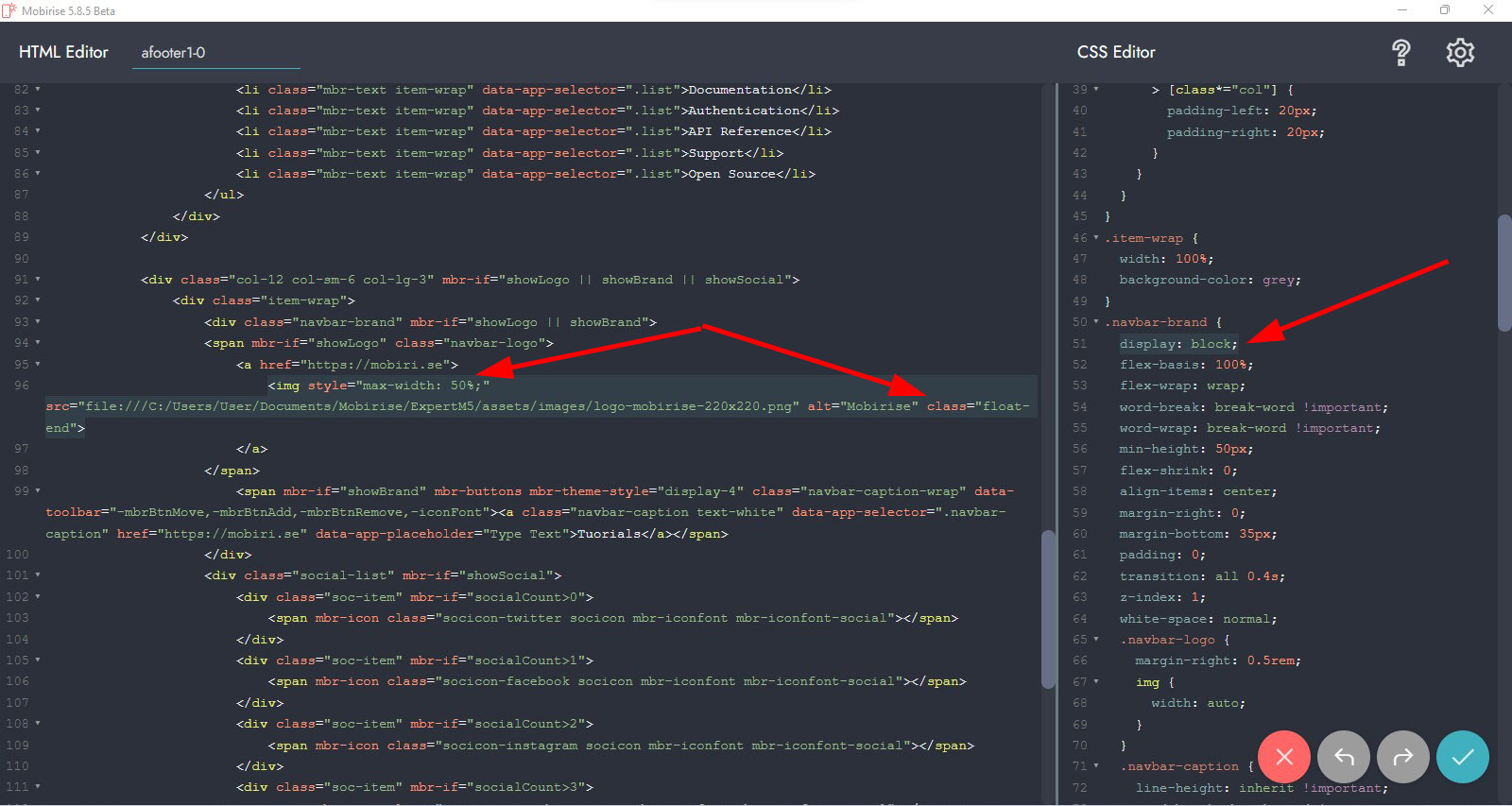The image size is (1512, 806).
Task: Collapse HTML code fold at line 91
Action: pos(38,280)
